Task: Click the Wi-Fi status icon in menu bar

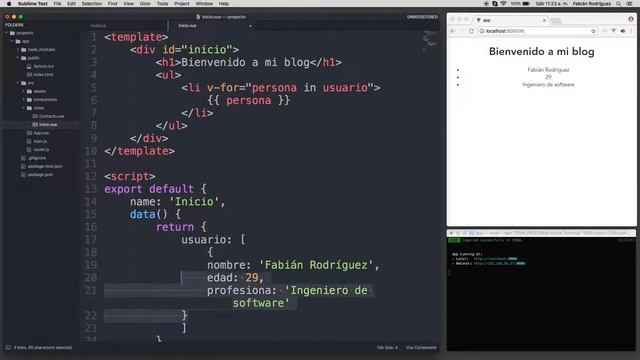Action: coord(503,4)
